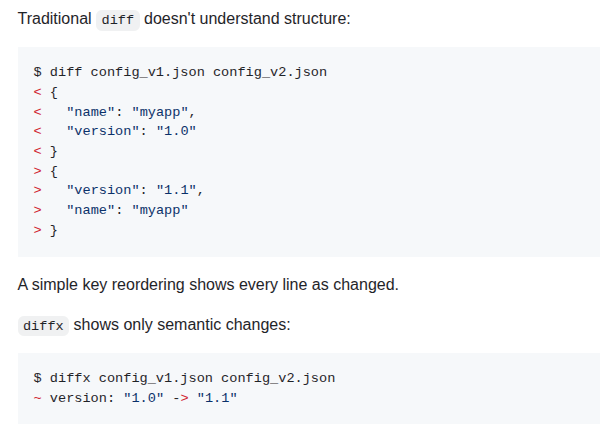Click the "A simple key reordering" sentence
The height and width of the screenshot is (438, 600).
[208, 284]
